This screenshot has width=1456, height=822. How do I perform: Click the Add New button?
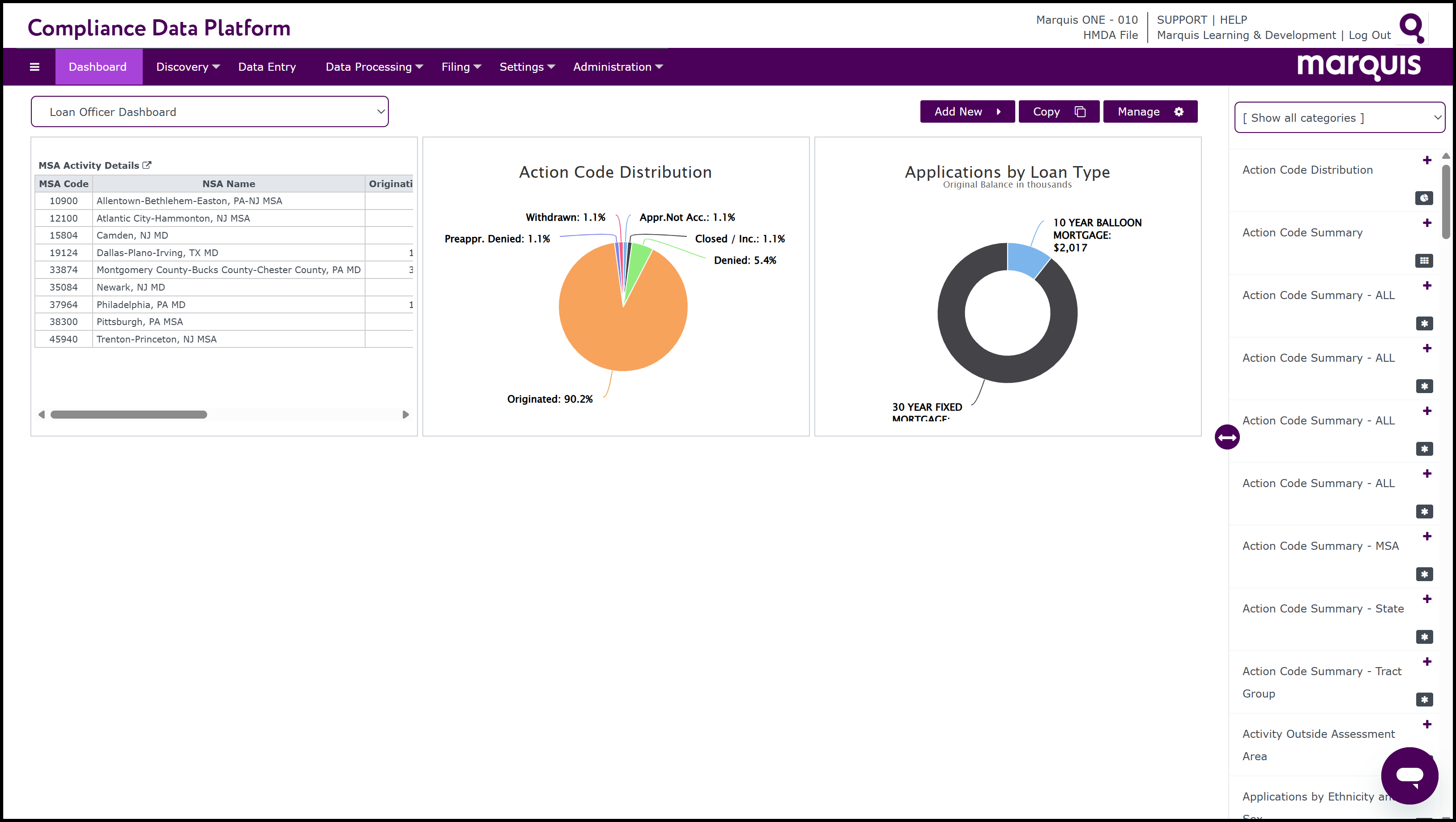pyautogui.click(x=966, y=111)
